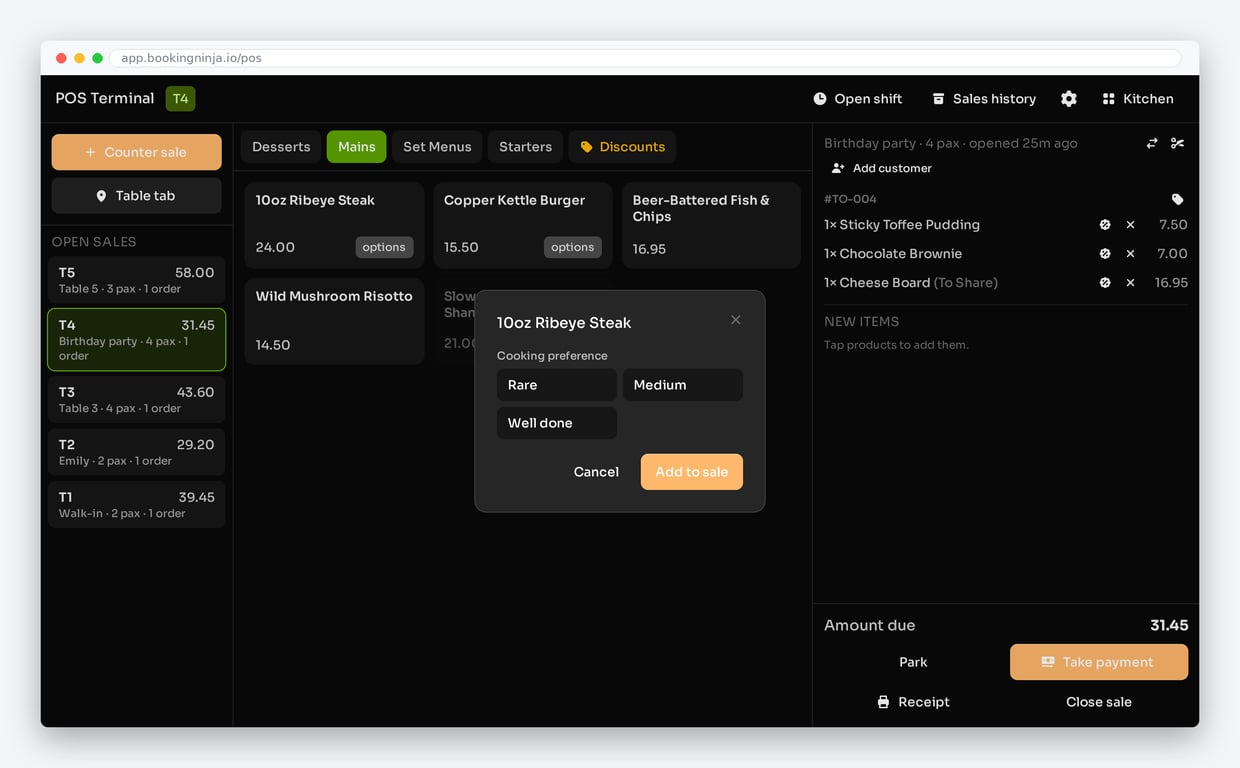Click the 'Cooking preference' label

[x=552, y=356]
